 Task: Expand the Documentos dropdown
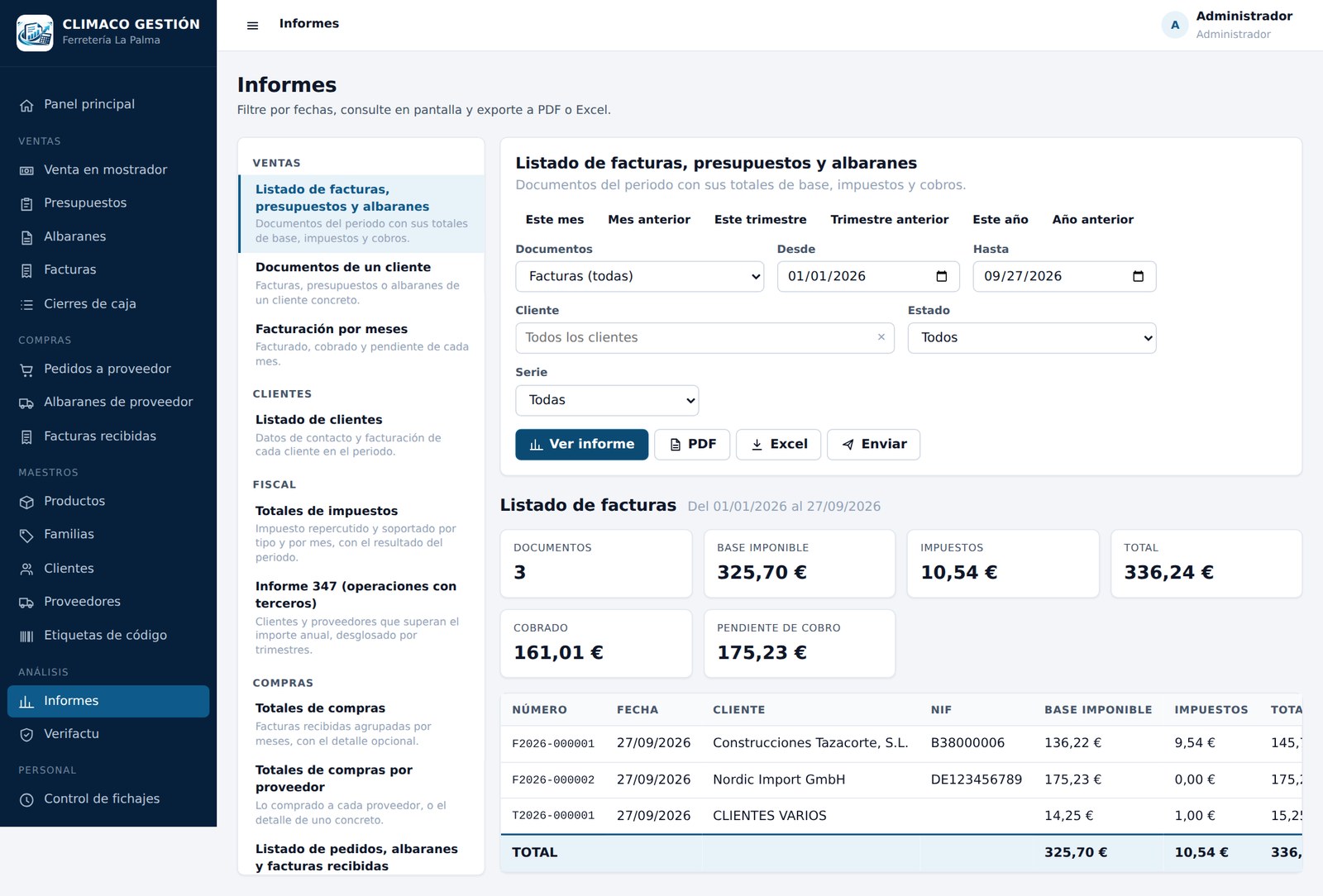(639, 276)
